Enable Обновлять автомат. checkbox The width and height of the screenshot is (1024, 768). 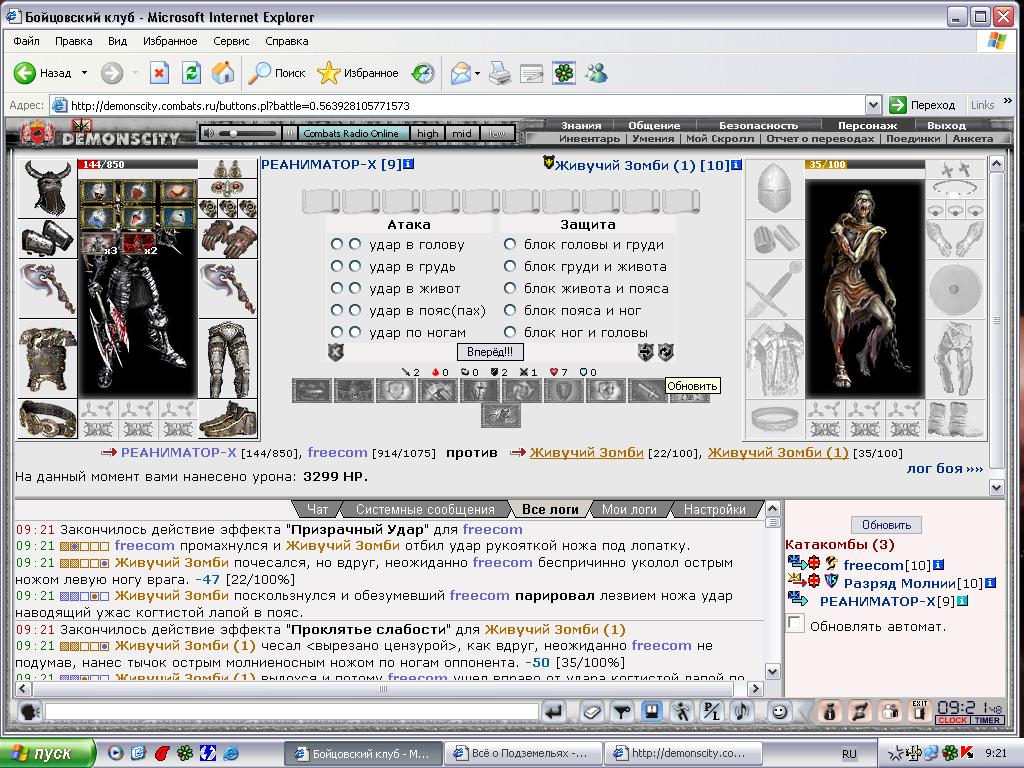coord(795,623)
